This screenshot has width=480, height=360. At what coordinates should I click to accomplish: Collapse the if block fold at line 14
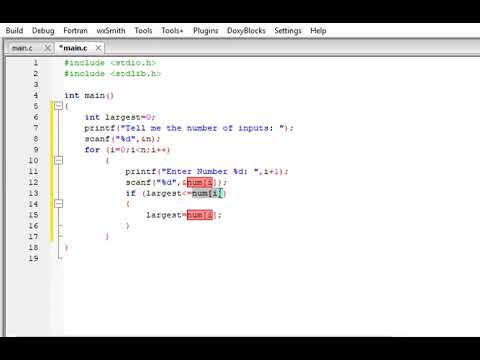click(x=59, y=204)
